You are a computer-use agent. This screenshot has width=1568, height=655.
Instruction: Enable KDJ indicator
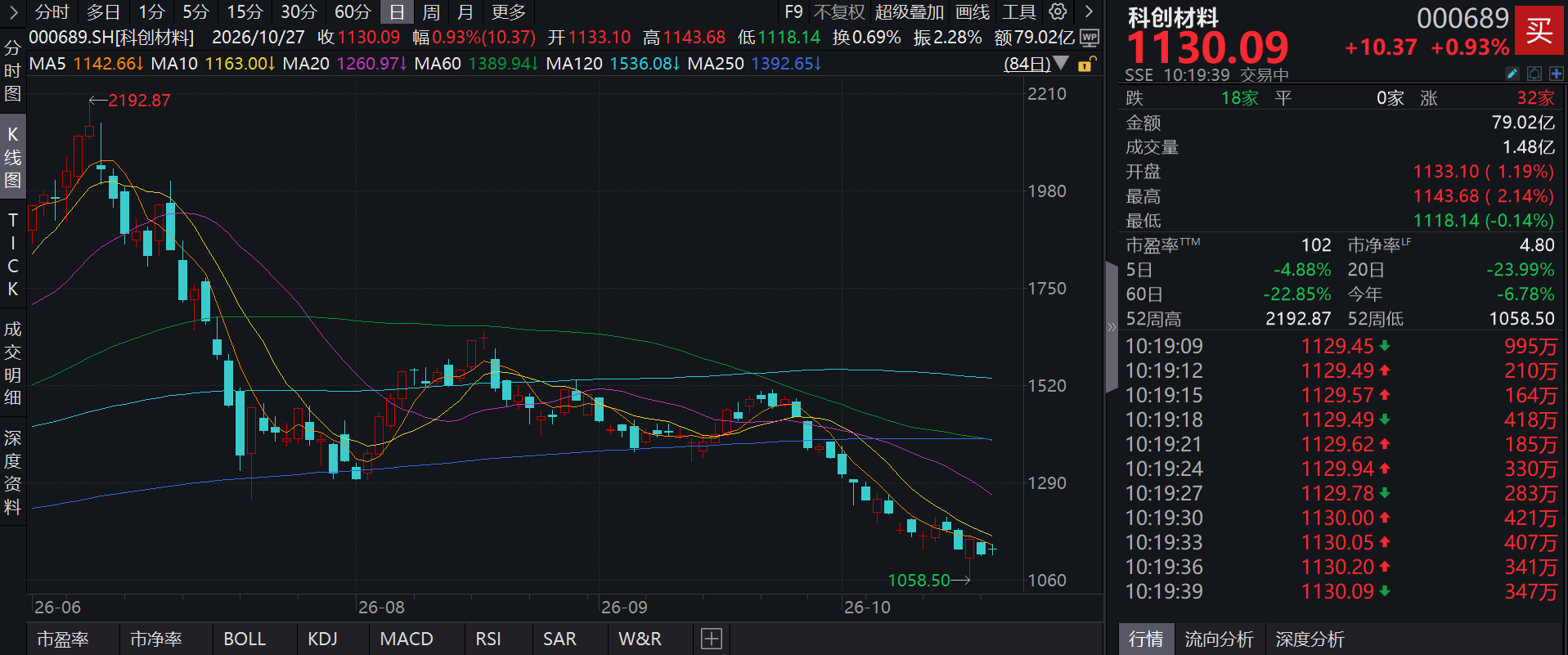[322, 639]
